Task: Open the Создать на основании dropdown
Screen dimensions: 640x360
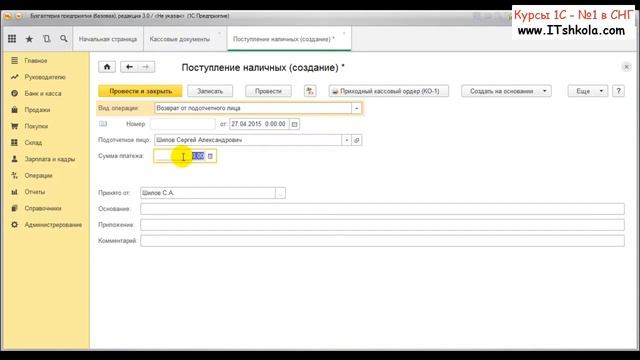Action: pyautogui.click(x=506, y=91)
